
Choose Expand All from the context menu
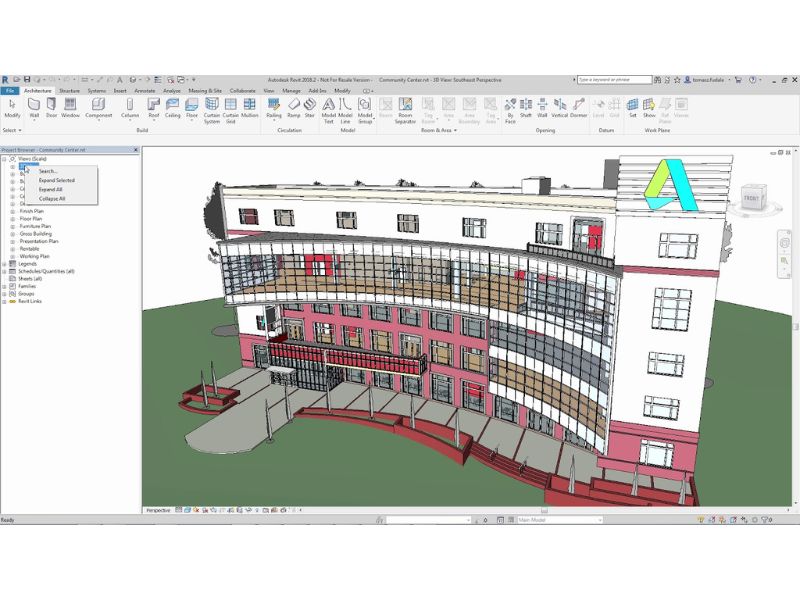pos(51,189)
